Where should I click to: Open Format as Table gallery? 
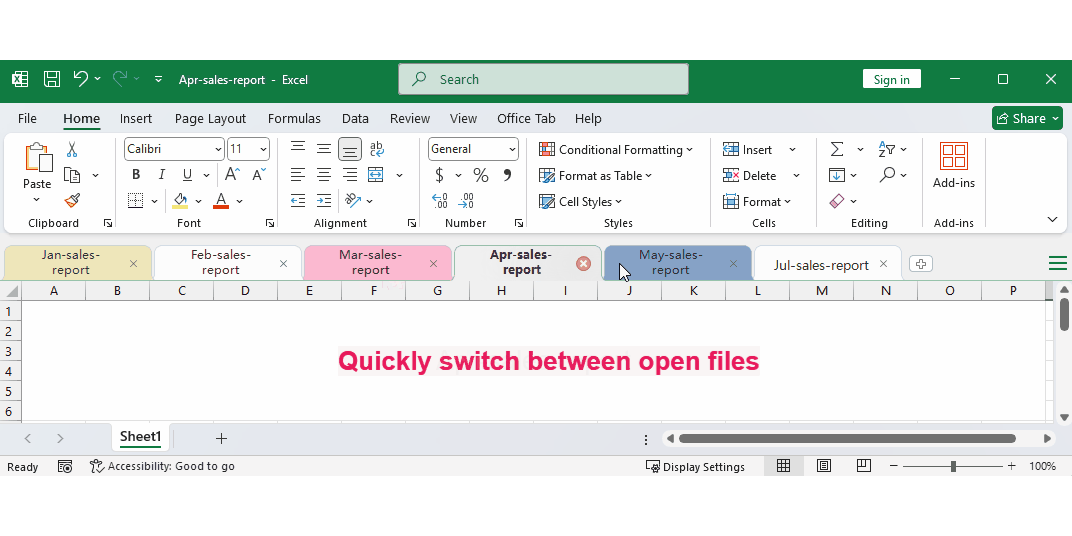595,176
